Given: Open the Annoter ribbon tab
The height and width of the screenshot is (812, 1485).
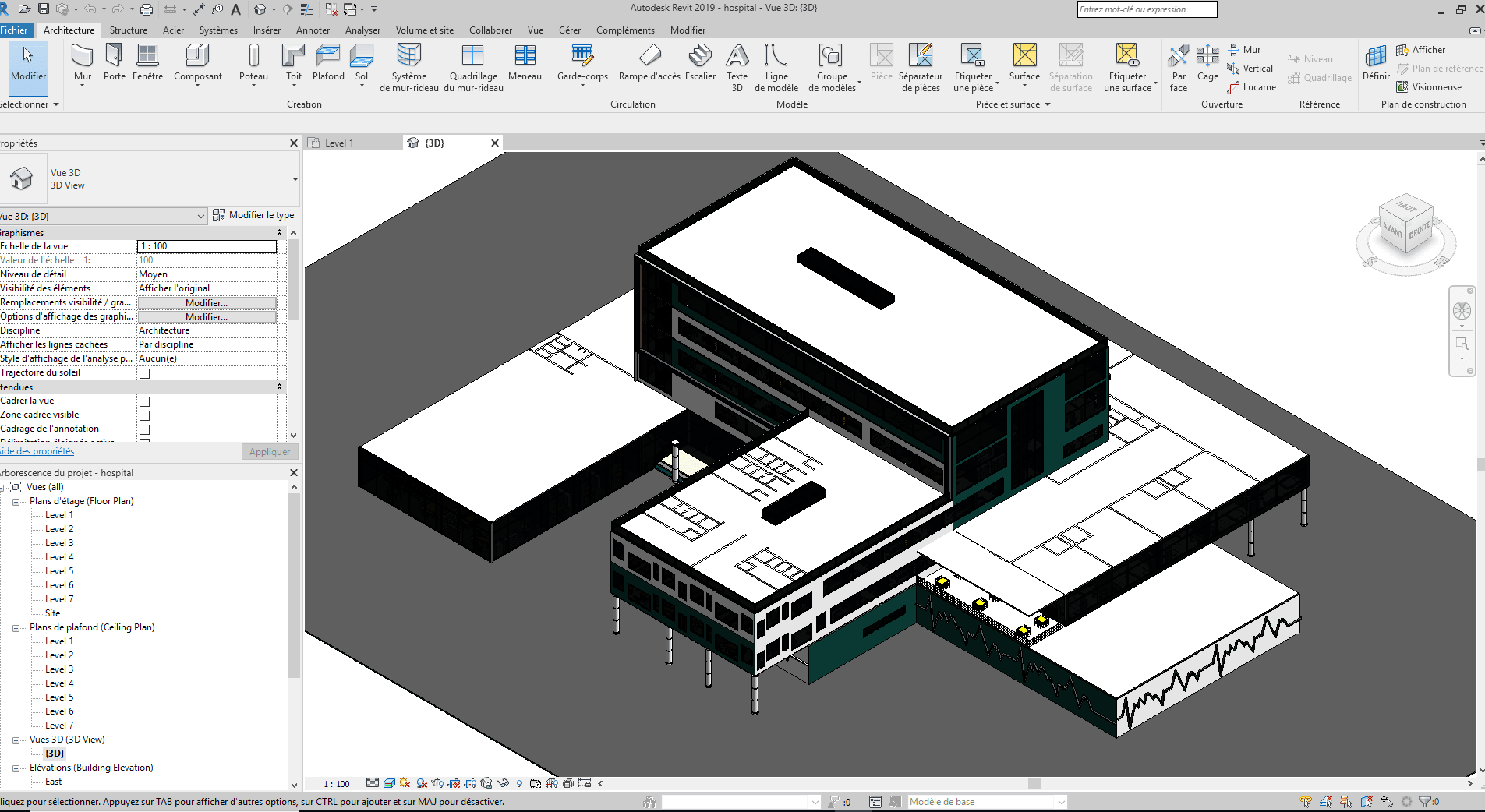Looking at the screenshot, I should click(x=313, y=30).
